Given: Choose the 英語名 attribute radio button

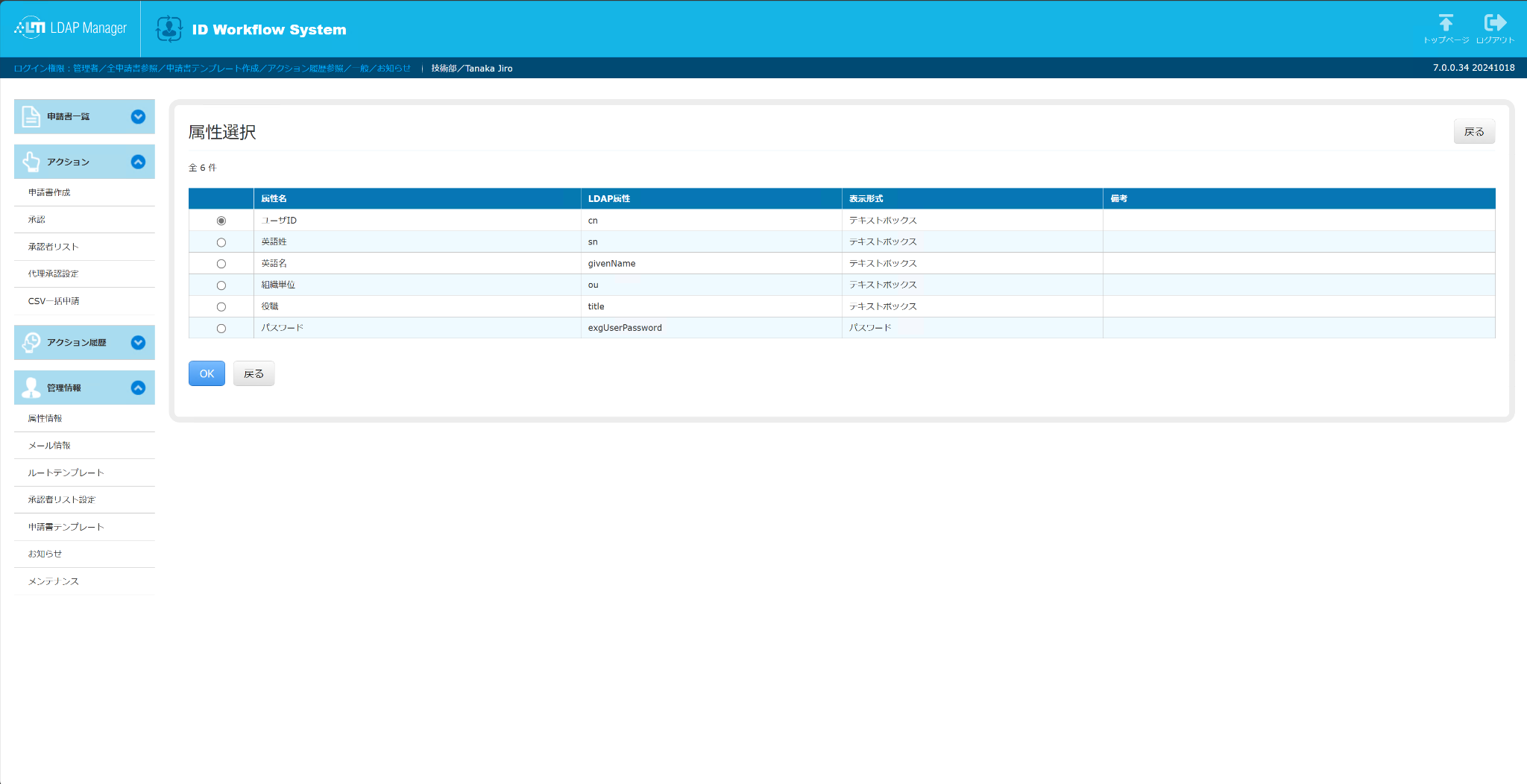Looking at the screenshot, I should 221,264.
